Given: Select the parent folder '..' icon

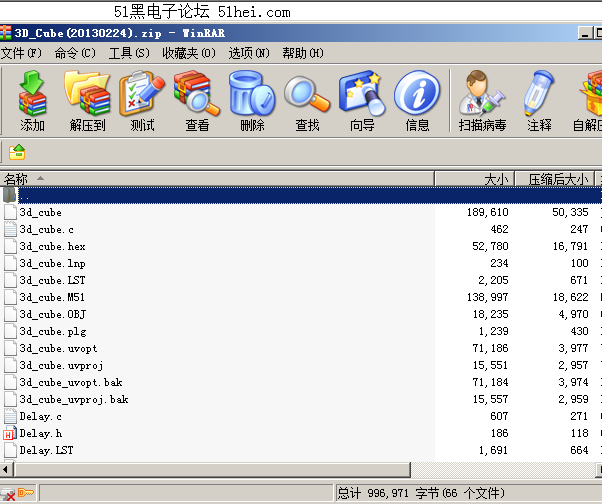Looking at the screenshot, I should pyautogui.click(x=9, y=195).
